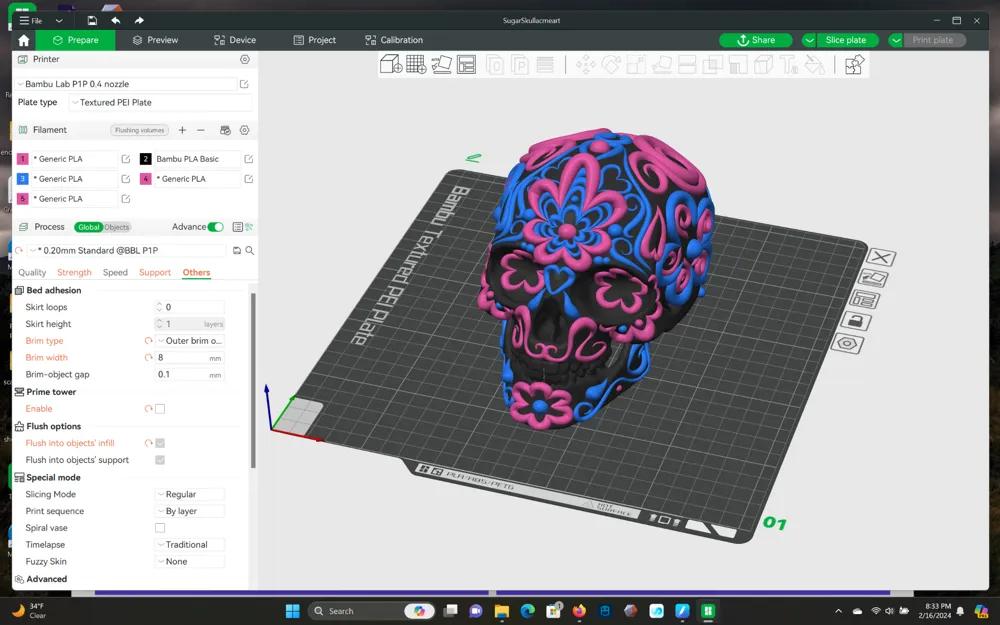This screenshot has width=1000, height=625.
Task: Search process settings magnifier icon
Action: (250, 251)
